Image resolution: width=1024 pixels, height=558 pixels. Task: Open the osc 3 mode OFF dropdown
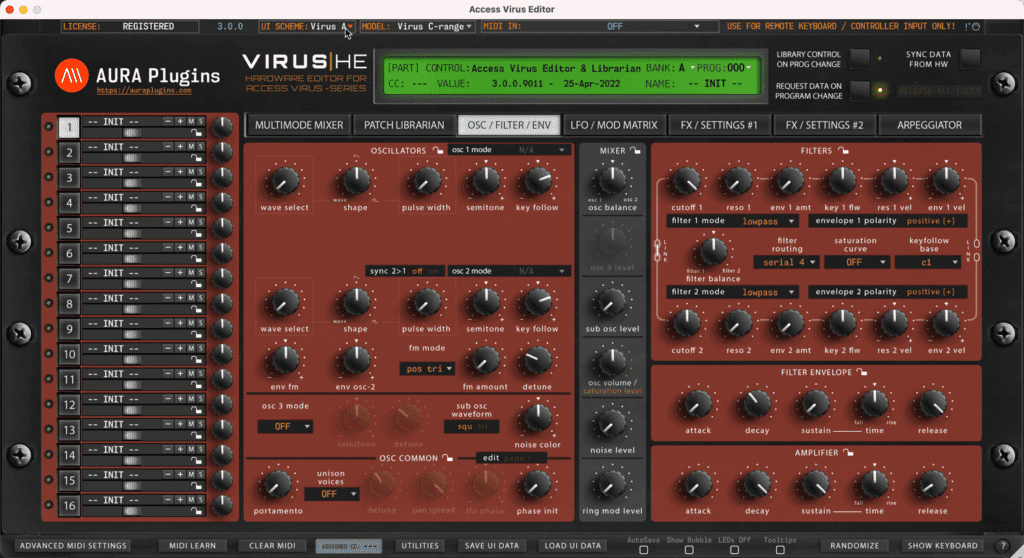click(x=285, y=427)
